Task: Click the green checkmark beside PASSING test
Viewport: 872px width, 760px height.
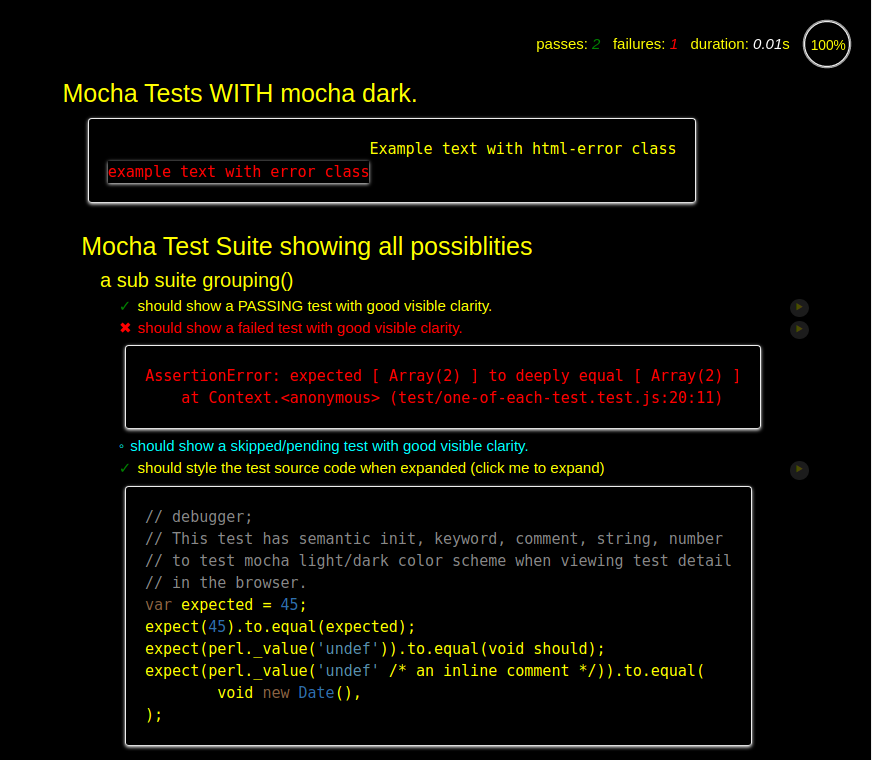Action: tap(125, 306)
